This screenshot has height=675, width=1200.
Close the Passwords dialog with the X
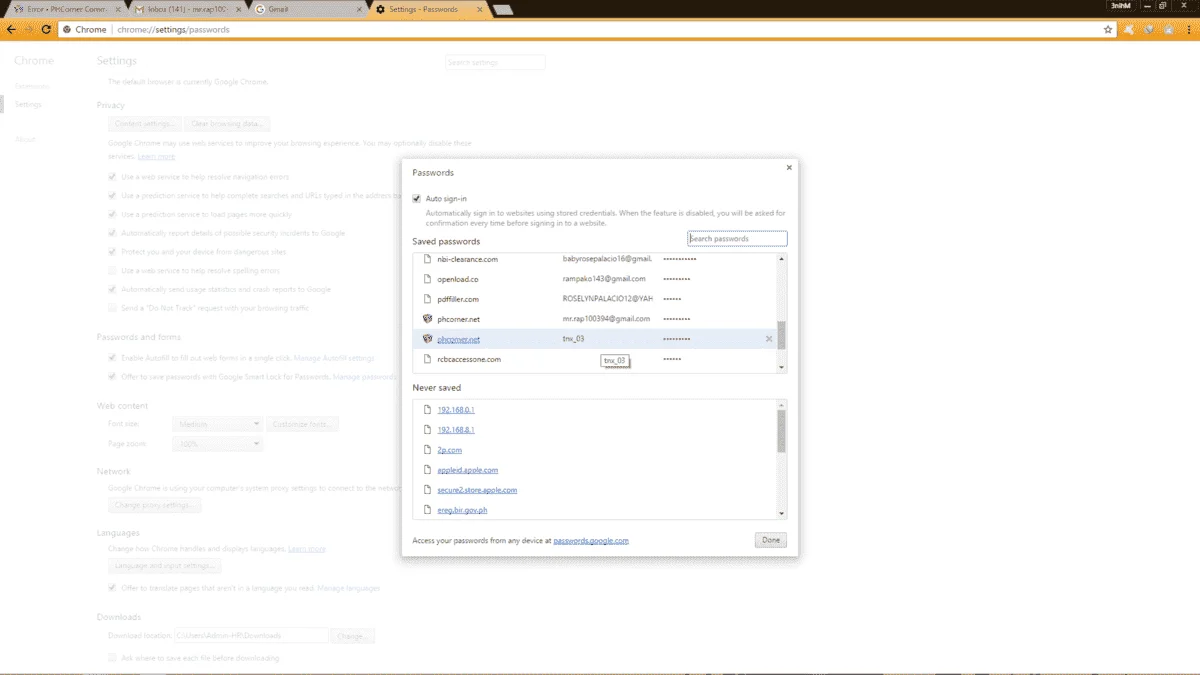tap(789, 167)
